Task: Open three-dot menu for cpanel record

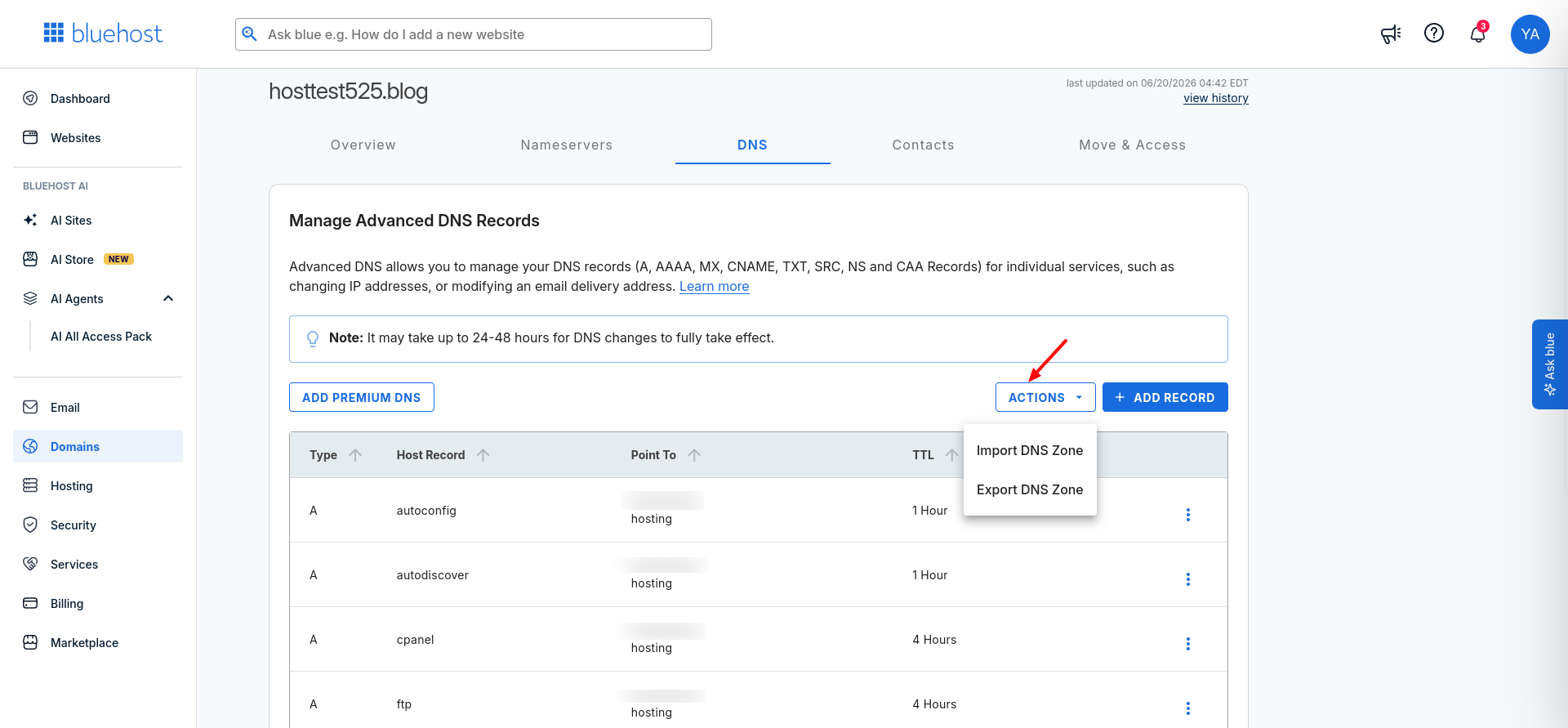Action: click(1188, 644)
